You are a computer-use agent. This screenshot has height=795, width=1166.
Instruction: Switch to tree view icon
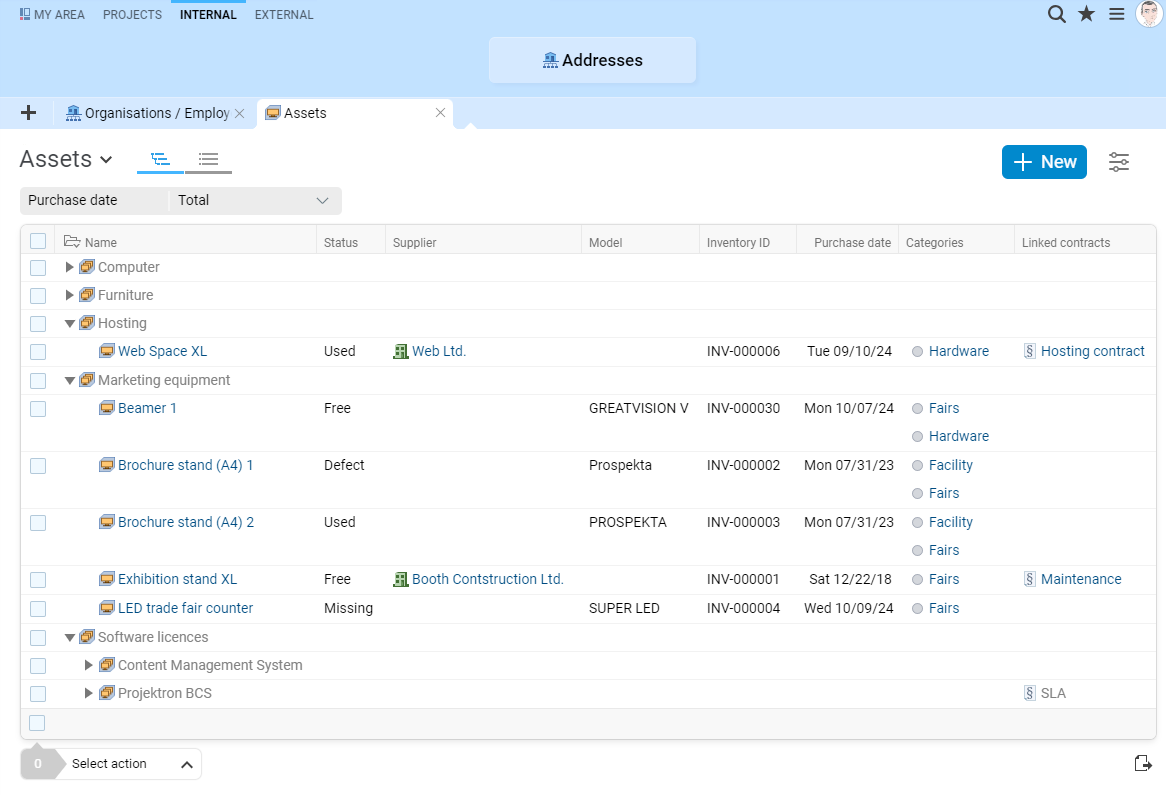pos(160,159)
